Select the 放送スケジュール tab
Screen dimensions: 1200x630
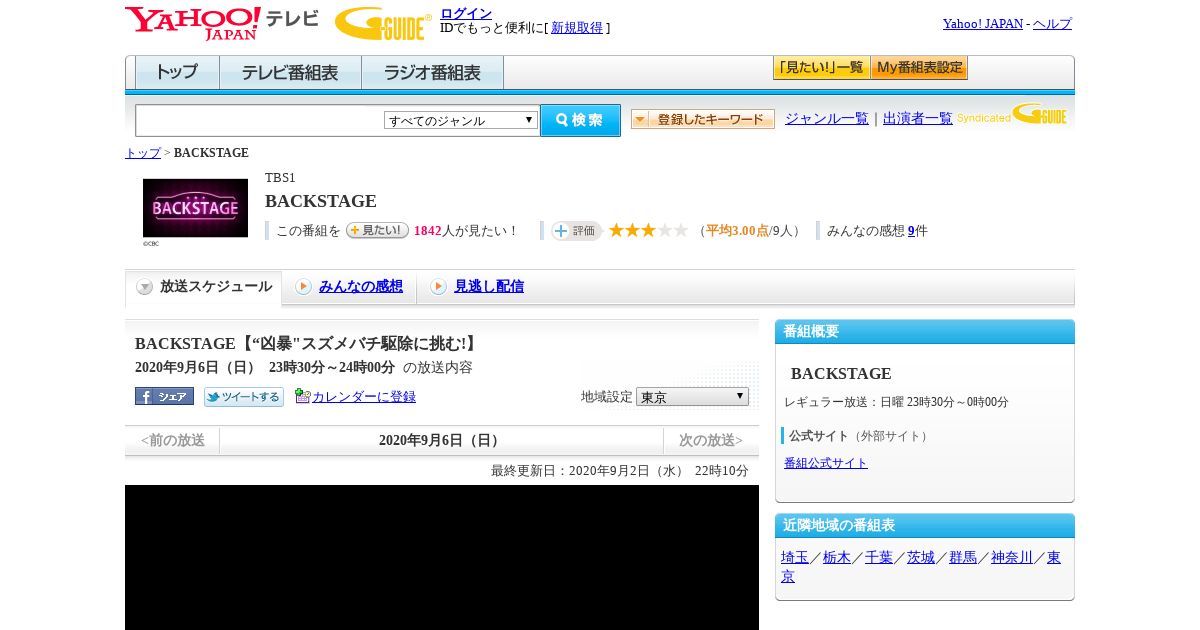[x=203, y=287]
